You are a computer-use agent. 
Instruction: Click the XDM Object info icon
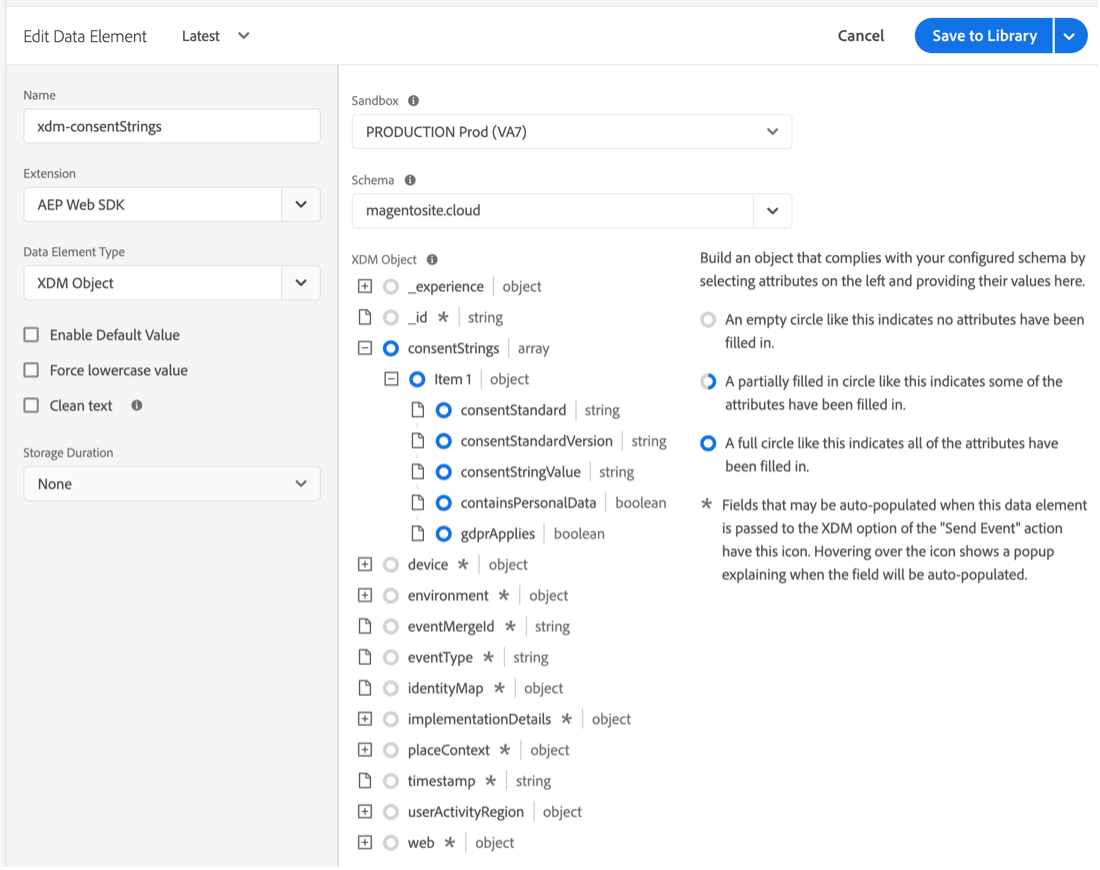pyautogui.click(x=432, y=260)
